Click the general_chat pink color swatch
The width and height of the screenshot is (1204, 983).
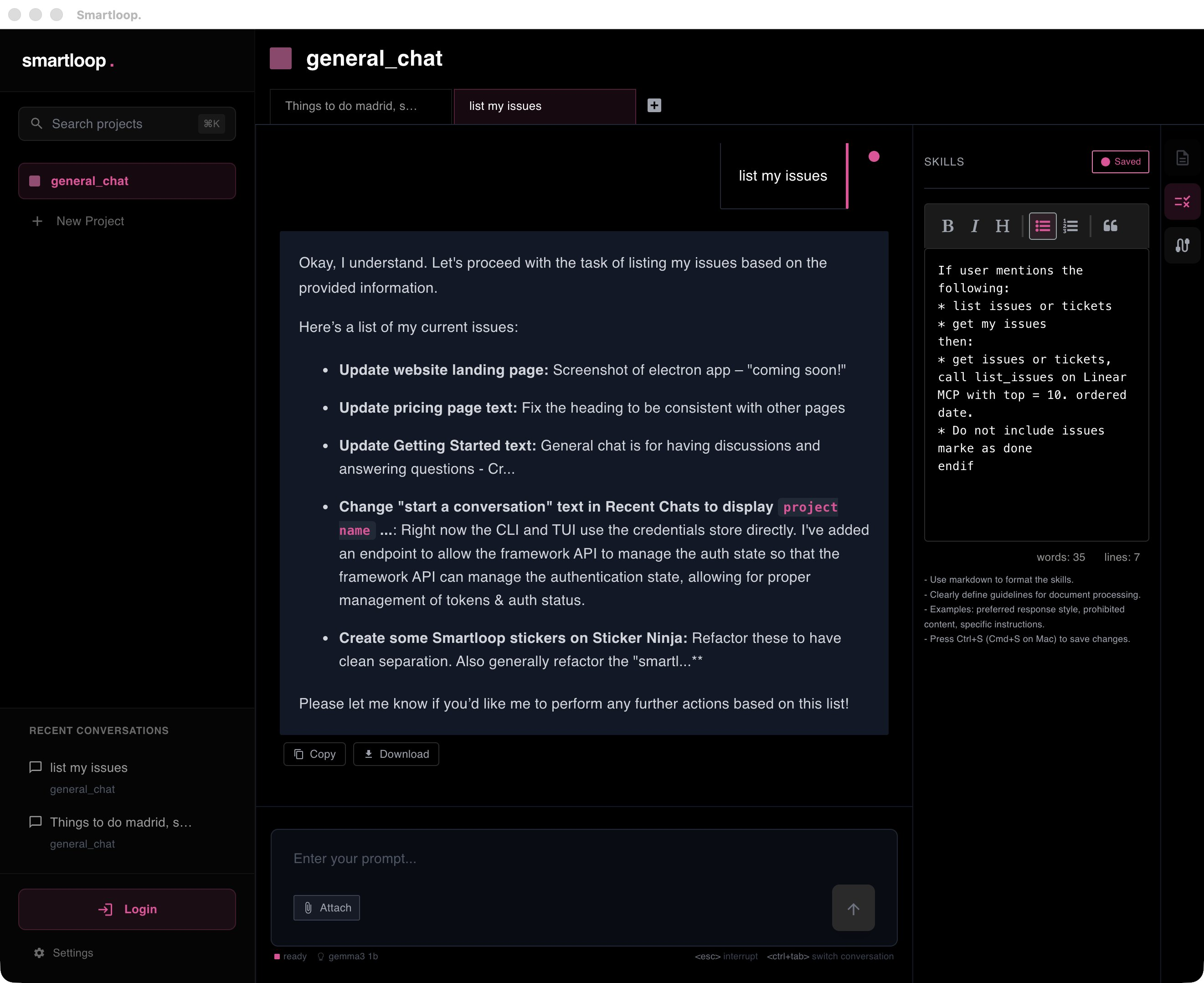click(x=280, y=58)
